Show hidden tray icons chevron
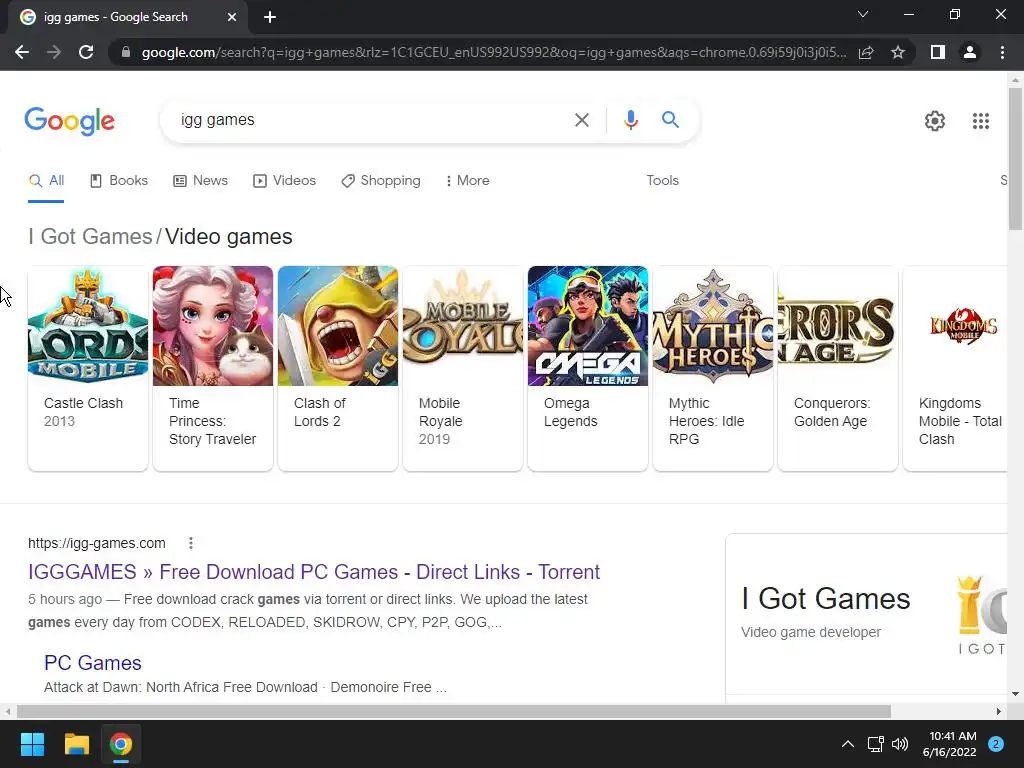The image size is (1024, 768). [x=847, y=744]
